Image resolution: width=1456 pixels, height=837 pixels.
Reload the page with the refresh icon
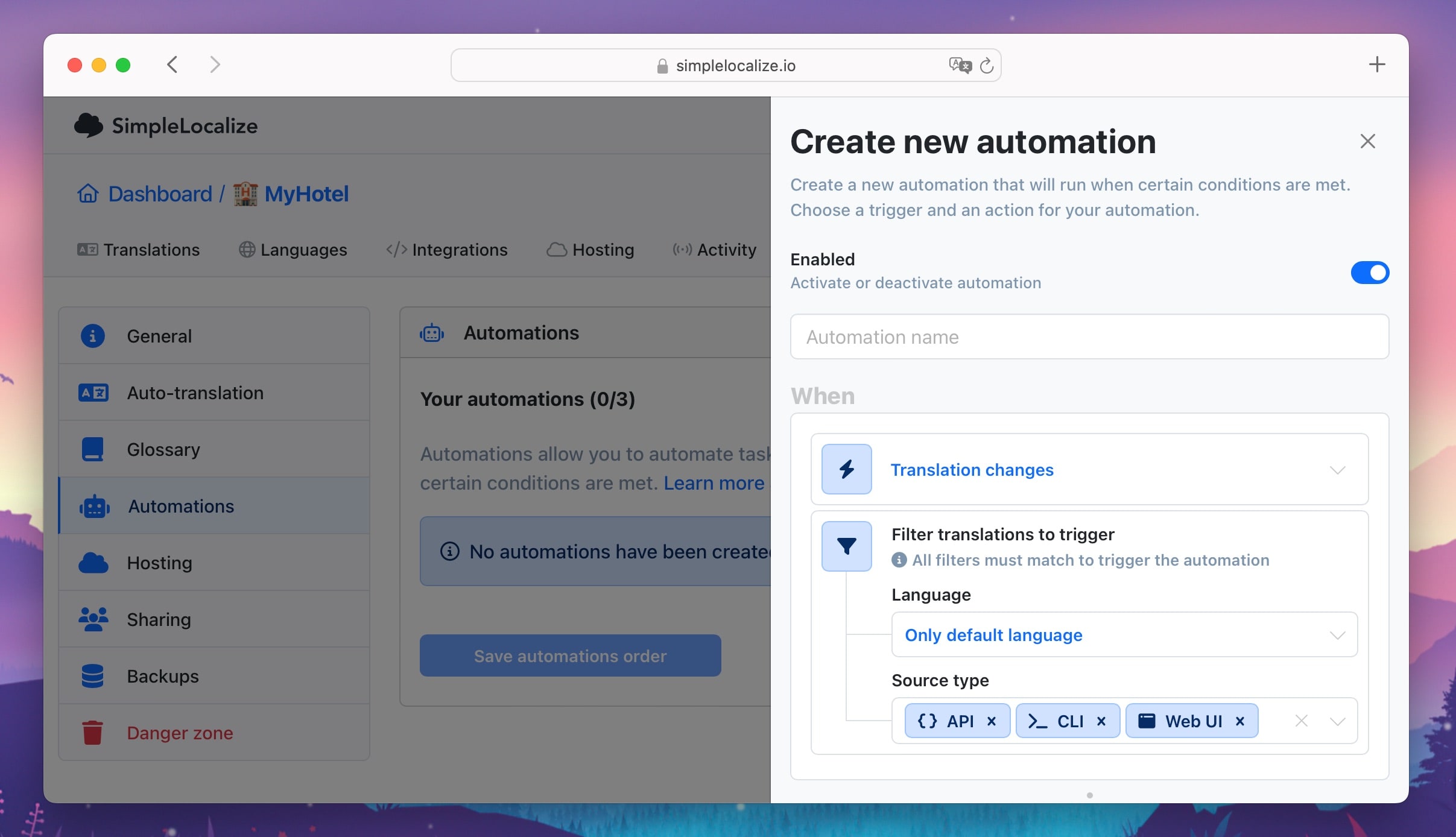click(x=987, y=65)
